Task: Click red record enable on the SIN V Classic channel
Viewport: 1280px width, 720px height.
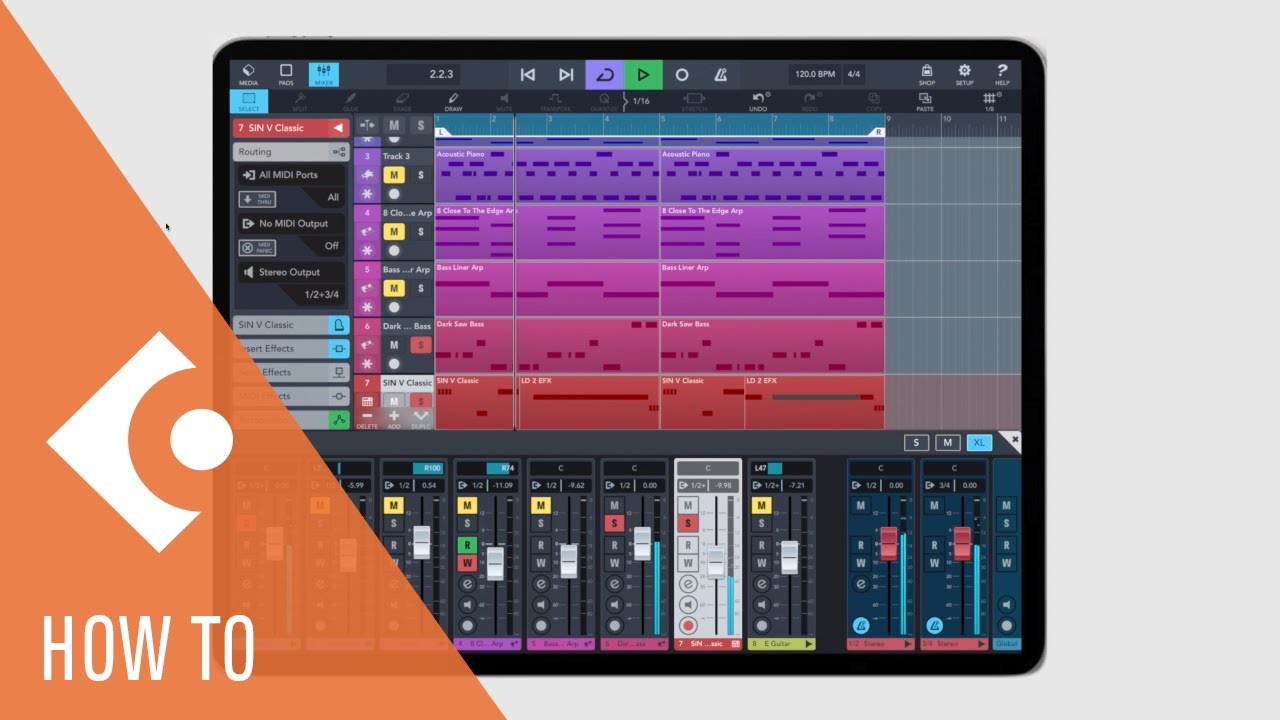Action: click(x=687, y=625)
